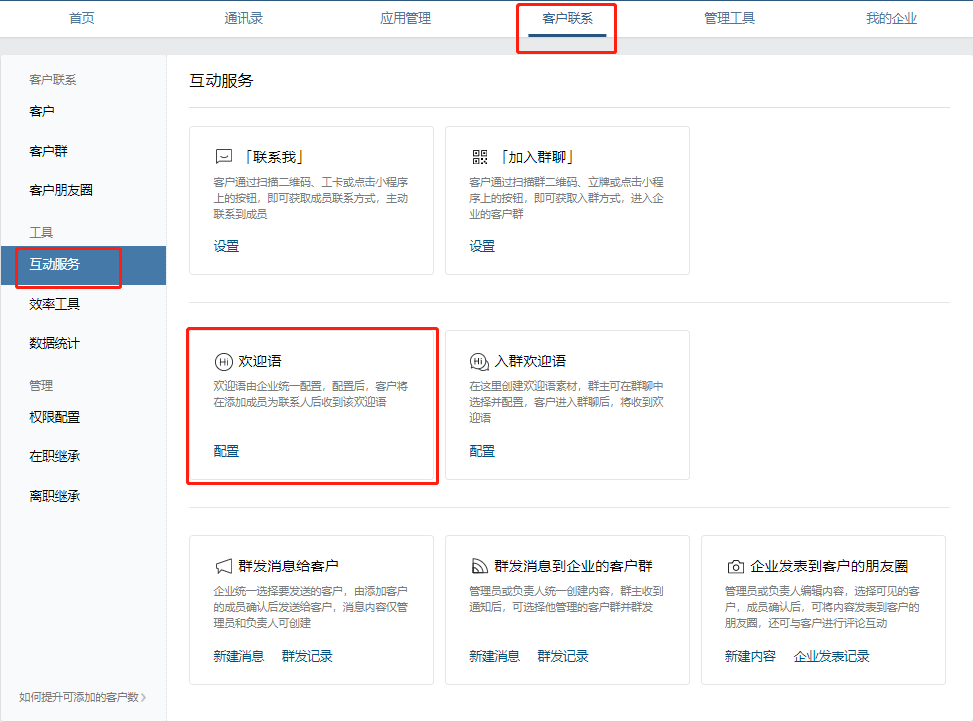This screenshot has width=973, height=722.
Task: Go to the 通讯录 tab
Action: (244, 18)
